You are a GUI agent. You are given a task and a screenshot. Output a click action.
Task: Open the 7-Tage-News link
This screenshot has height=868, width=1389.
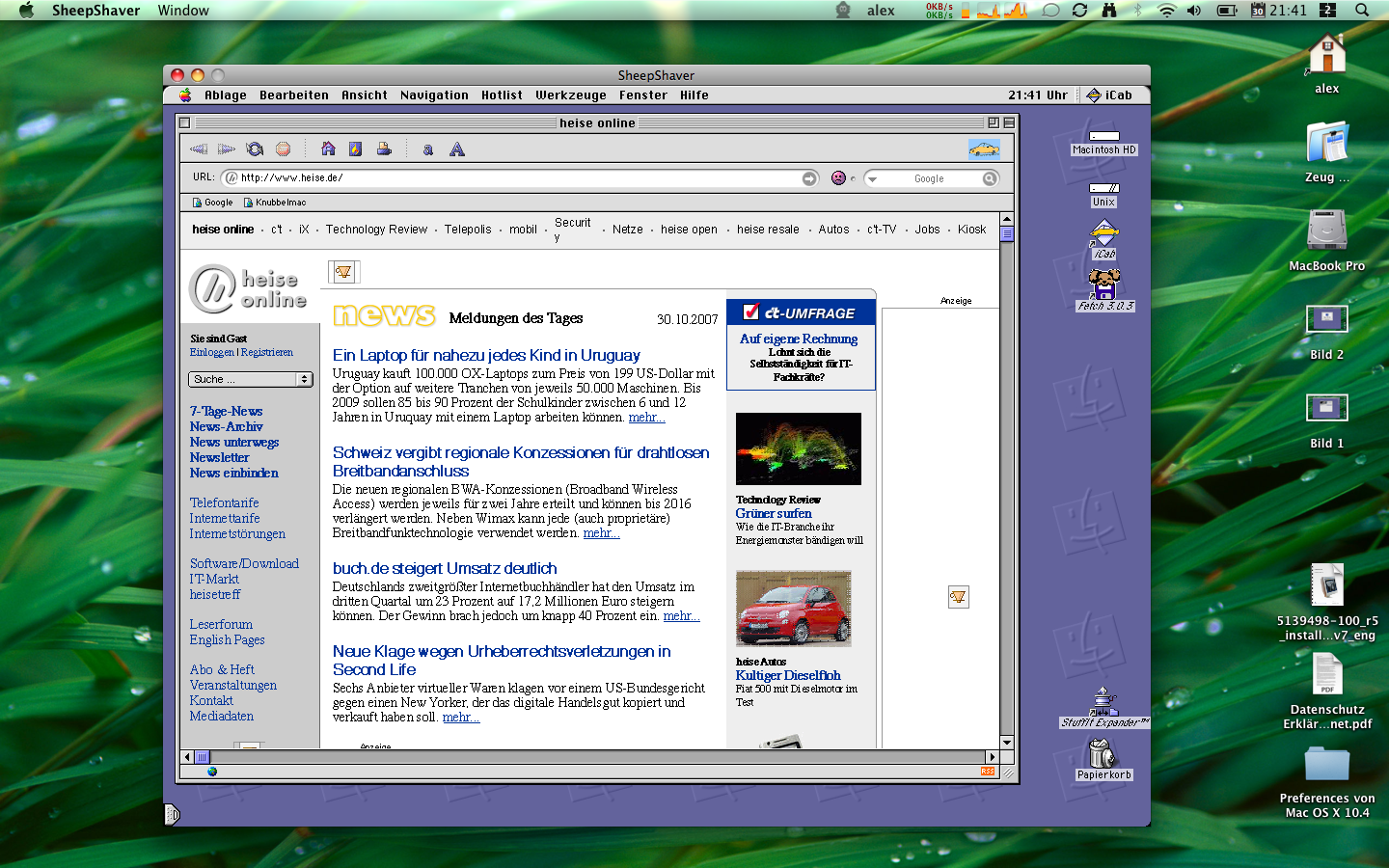(226, 412)
